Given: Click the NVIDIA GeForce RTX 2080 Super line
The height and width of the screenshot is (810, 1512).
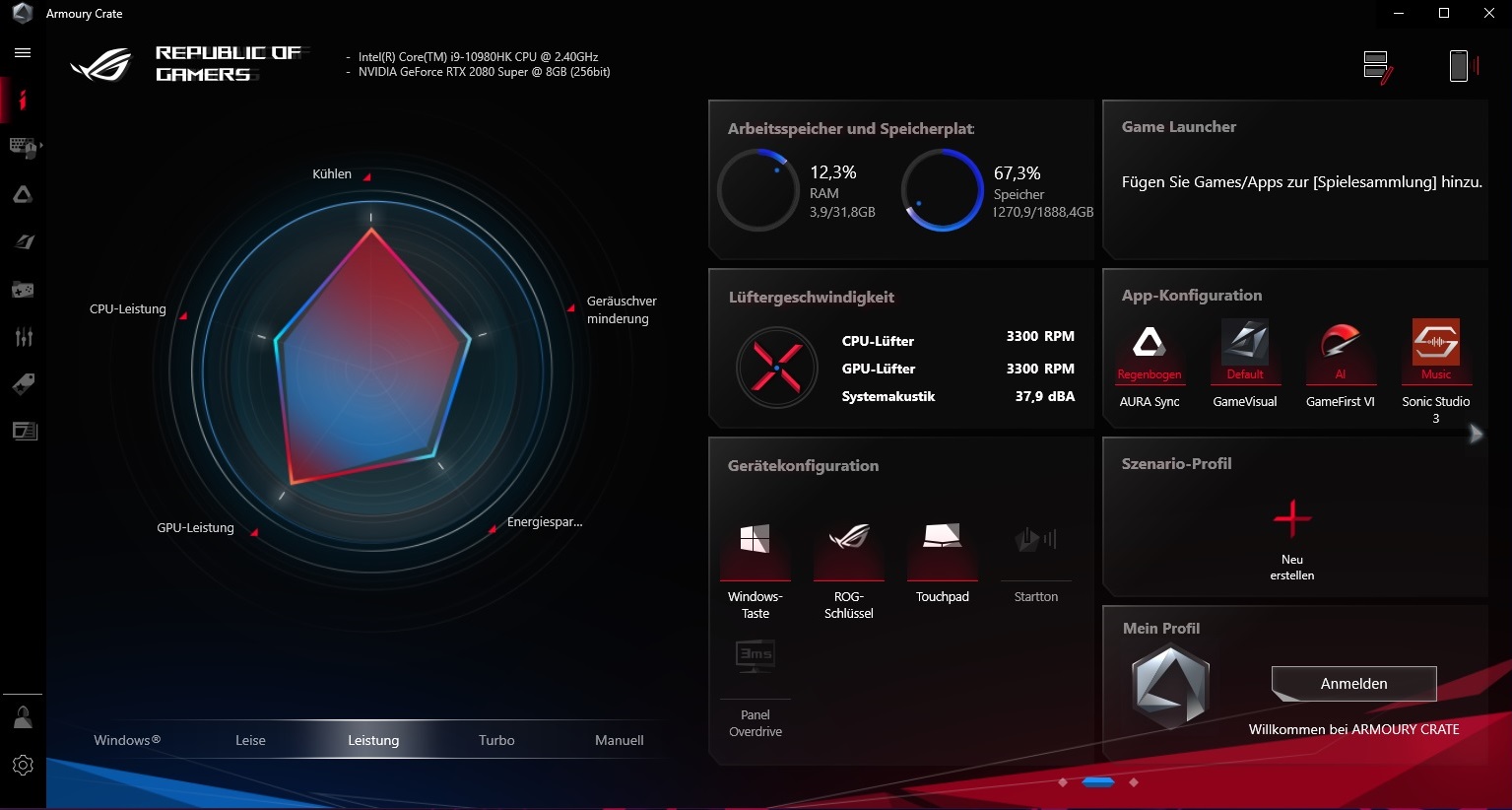Looking at the screenshot, I should click(484, 72).
